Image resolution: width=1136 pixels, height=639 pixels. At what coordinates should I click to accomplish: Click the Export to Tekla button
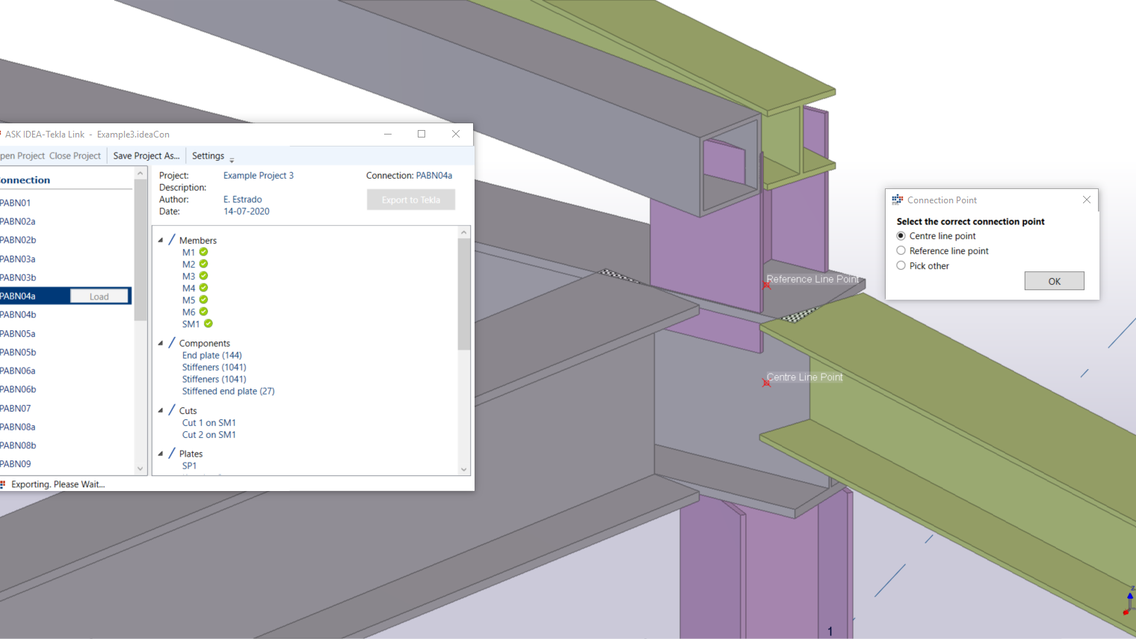(x=411, y=200)
